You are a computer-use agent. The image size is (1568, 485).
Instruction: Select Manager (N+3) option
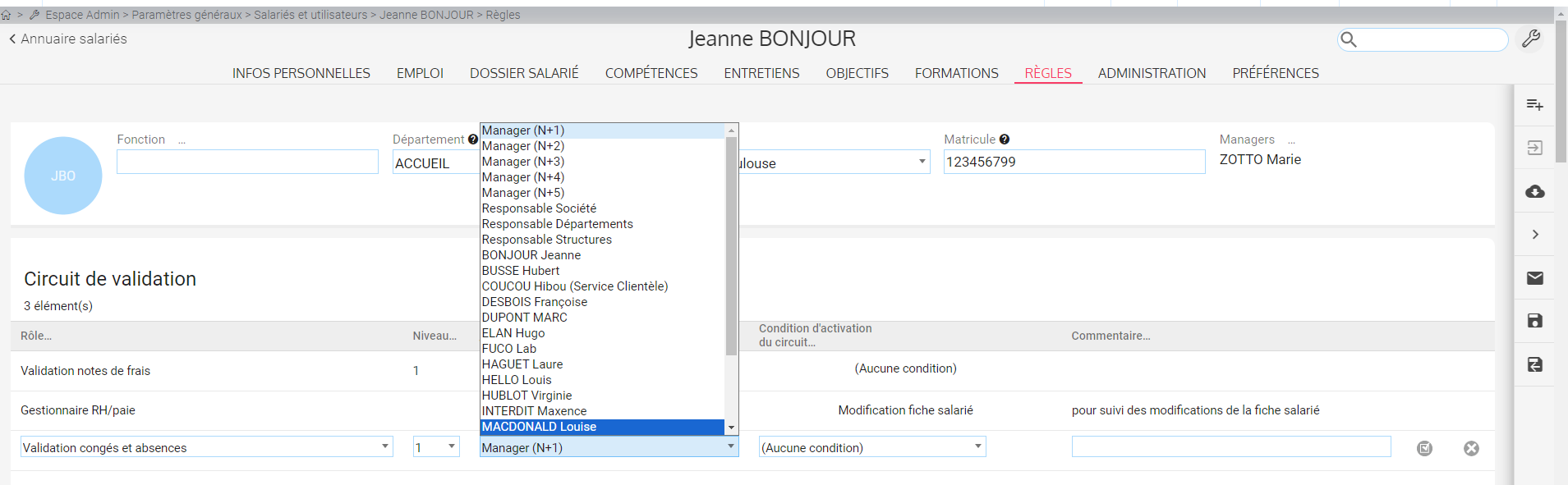point(602,162)
